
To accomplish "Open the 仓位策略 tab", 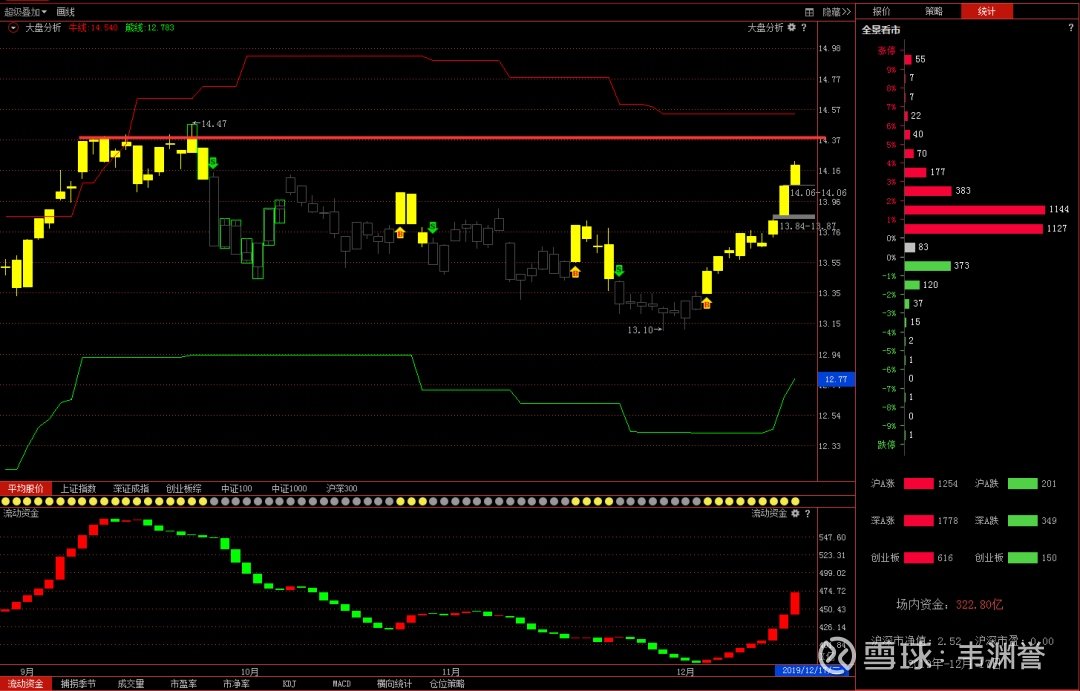I will click(x=447, y=683).
